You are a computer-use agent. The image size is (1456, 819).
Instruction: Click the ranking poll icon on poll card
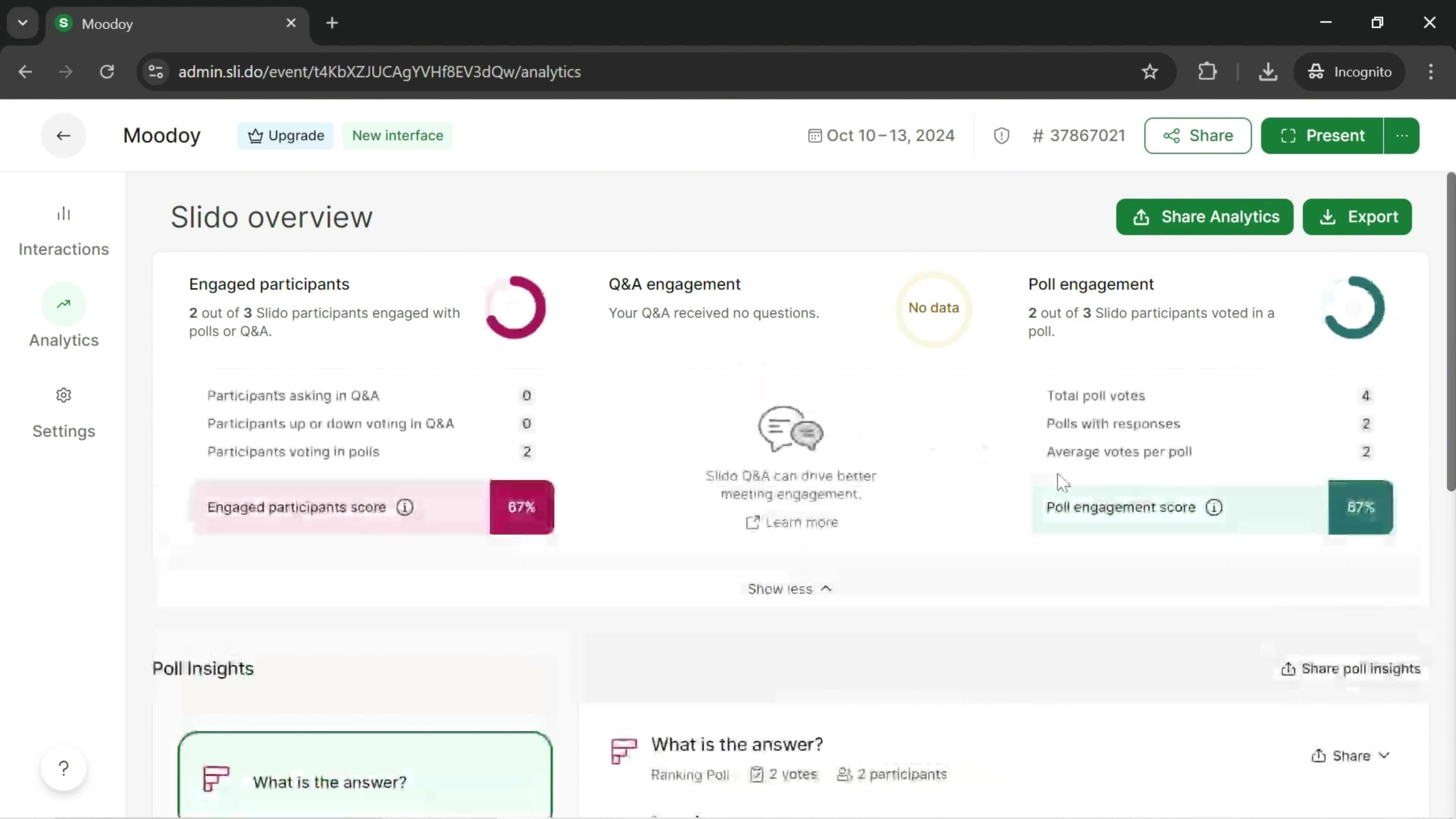pos(216,779)
